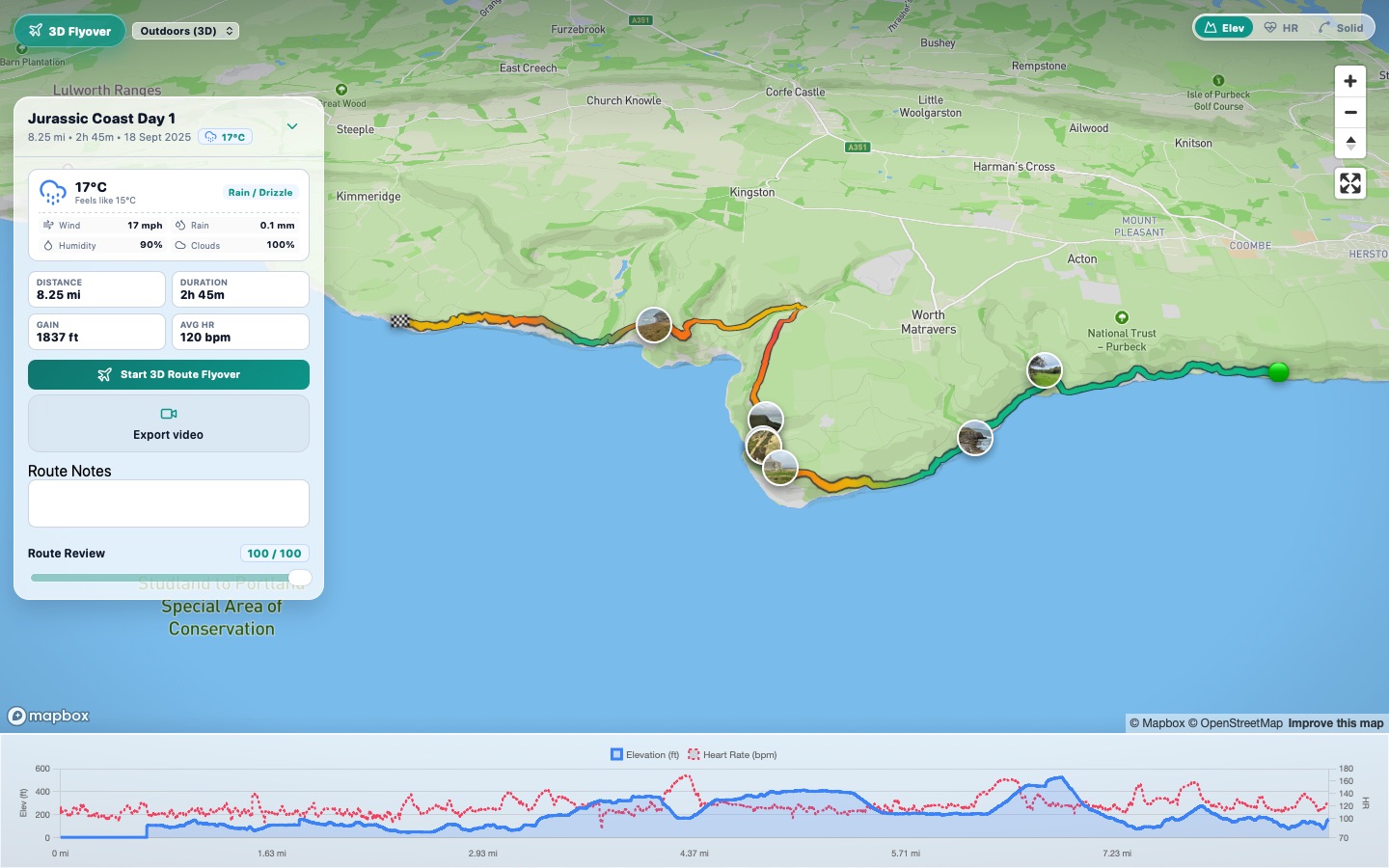Click the Humidity 90% reading
The width and height of the screenshot is (1389, 868).
pos(102,245)
